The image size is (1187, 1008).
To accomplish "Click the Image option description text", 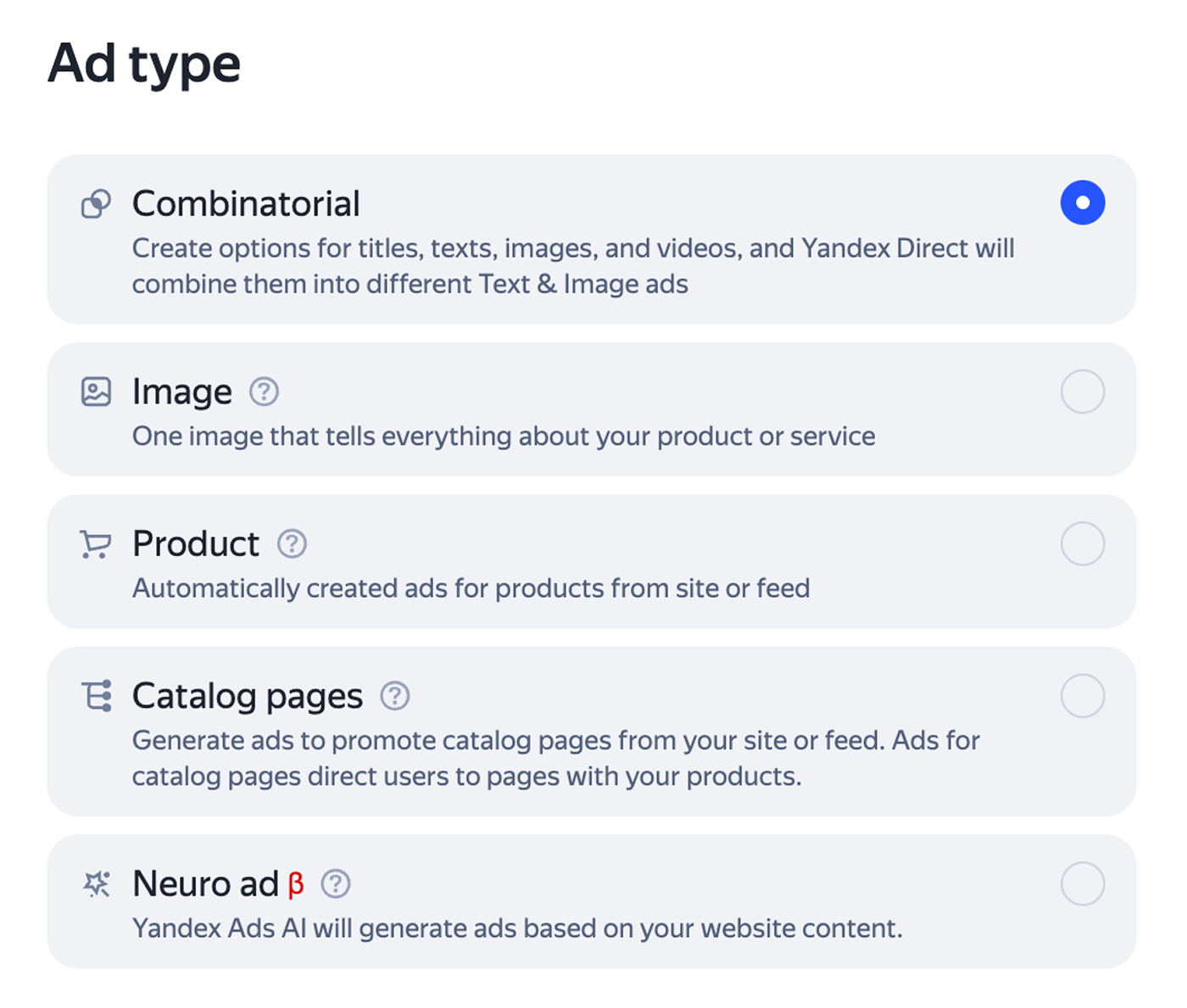I will click(504, 437).
